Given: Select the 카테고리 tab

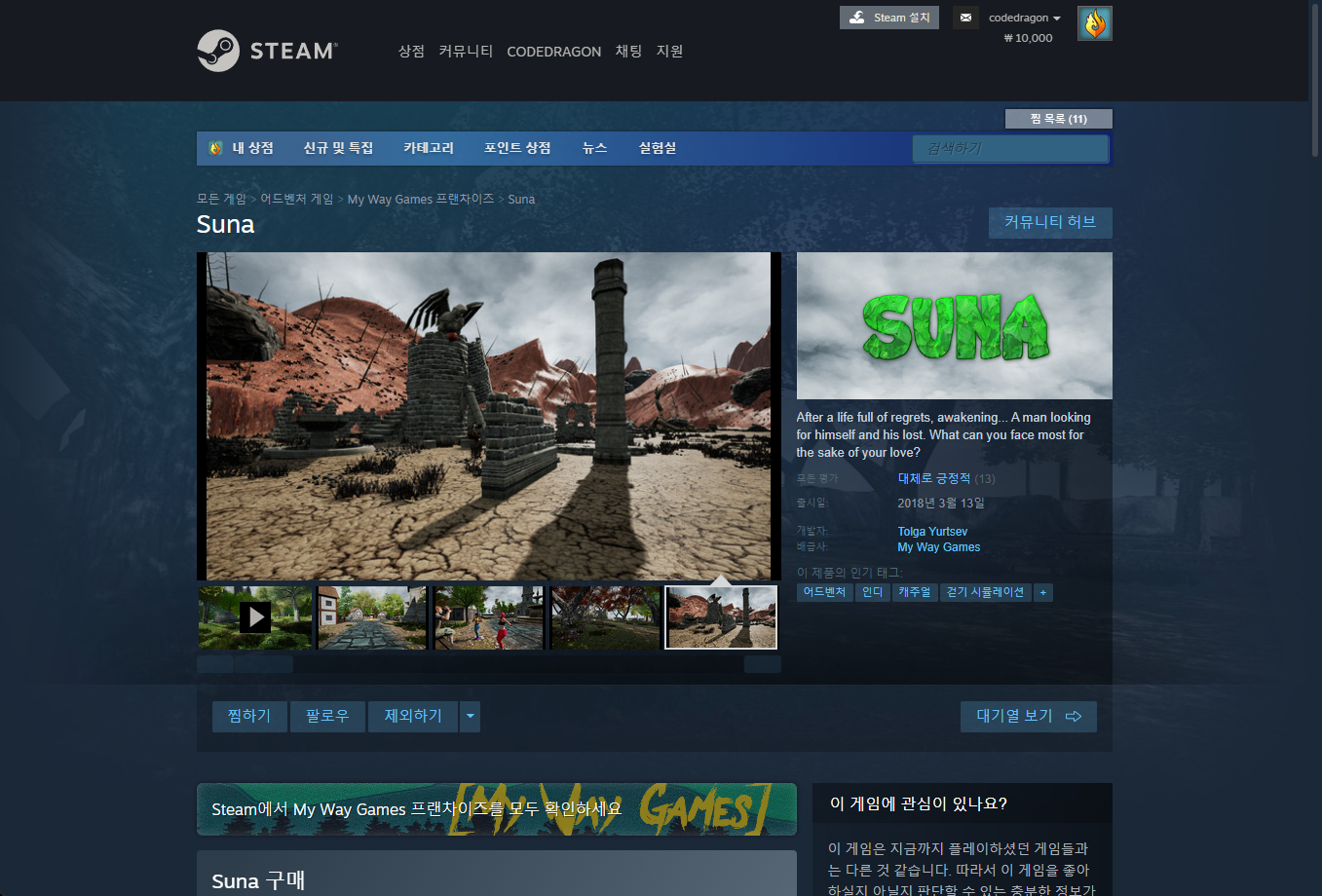Looking at the screenshot, I should (429, 148).
